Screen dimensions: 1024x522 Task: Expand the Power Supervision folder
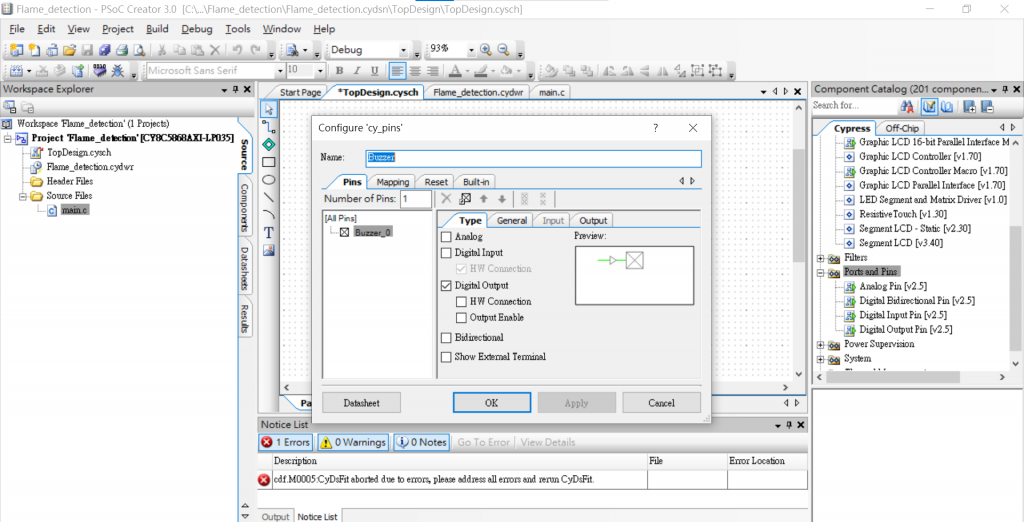pyautogui.click(x=821, y=344)
